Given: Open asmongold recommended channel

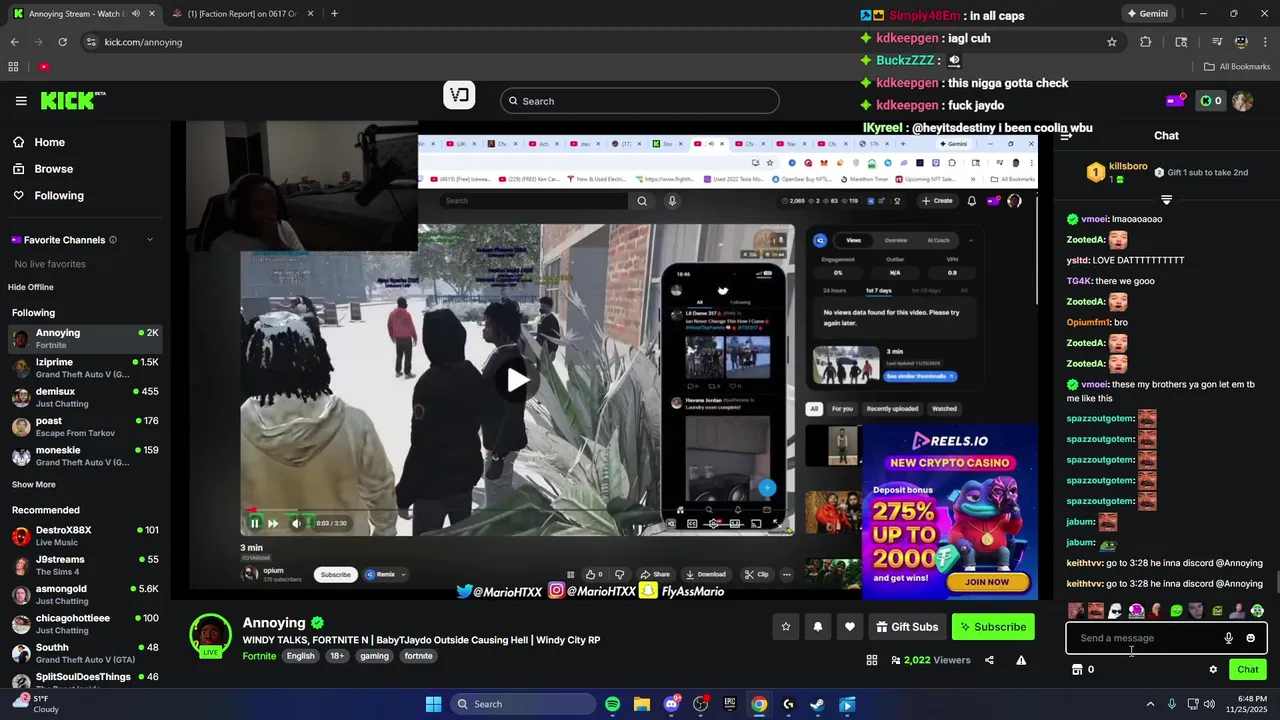Looking at the screenshot, I should 85,595.
